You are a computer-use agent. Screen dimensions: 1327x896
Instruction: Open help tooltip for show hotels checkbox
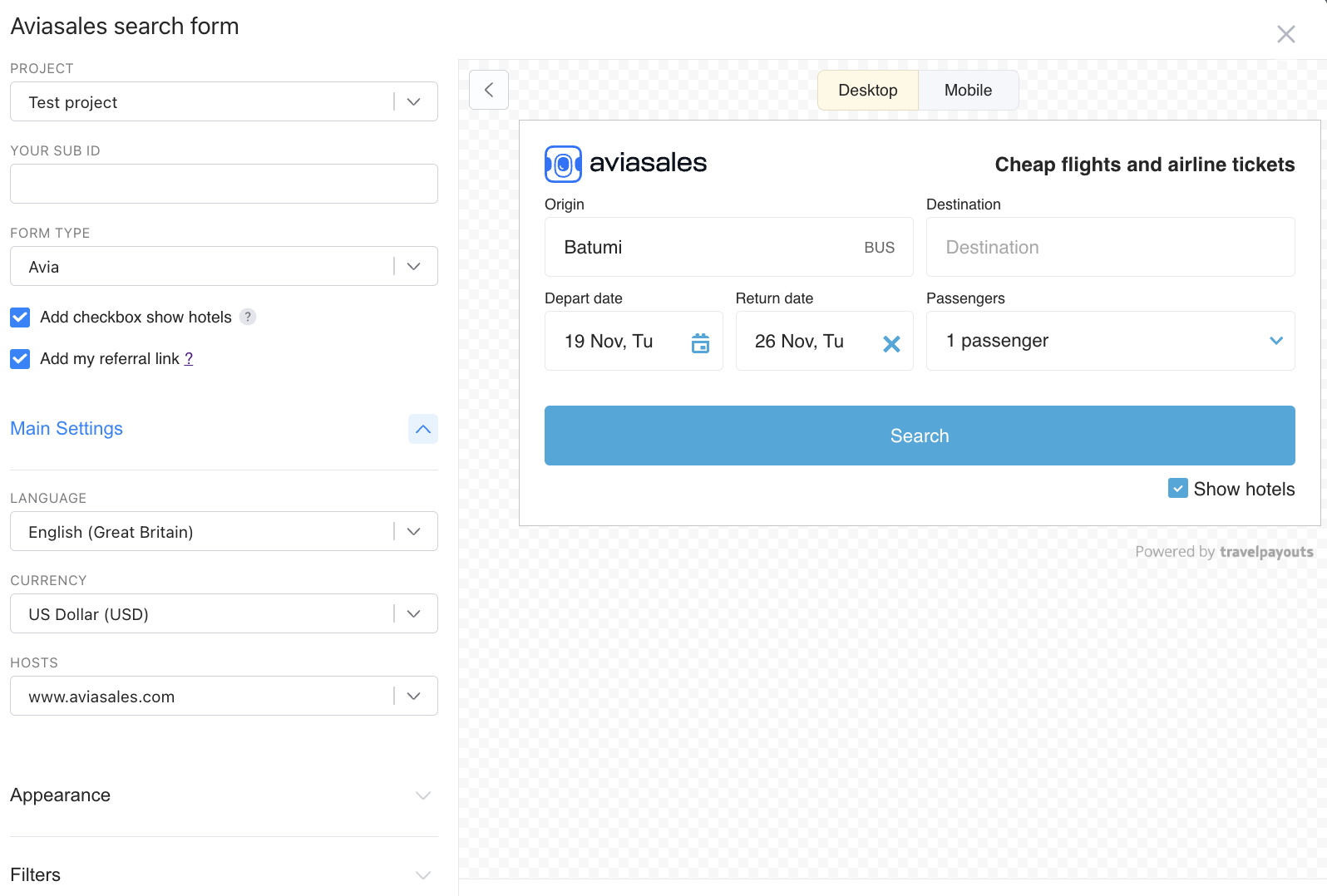tap(248, 317)
